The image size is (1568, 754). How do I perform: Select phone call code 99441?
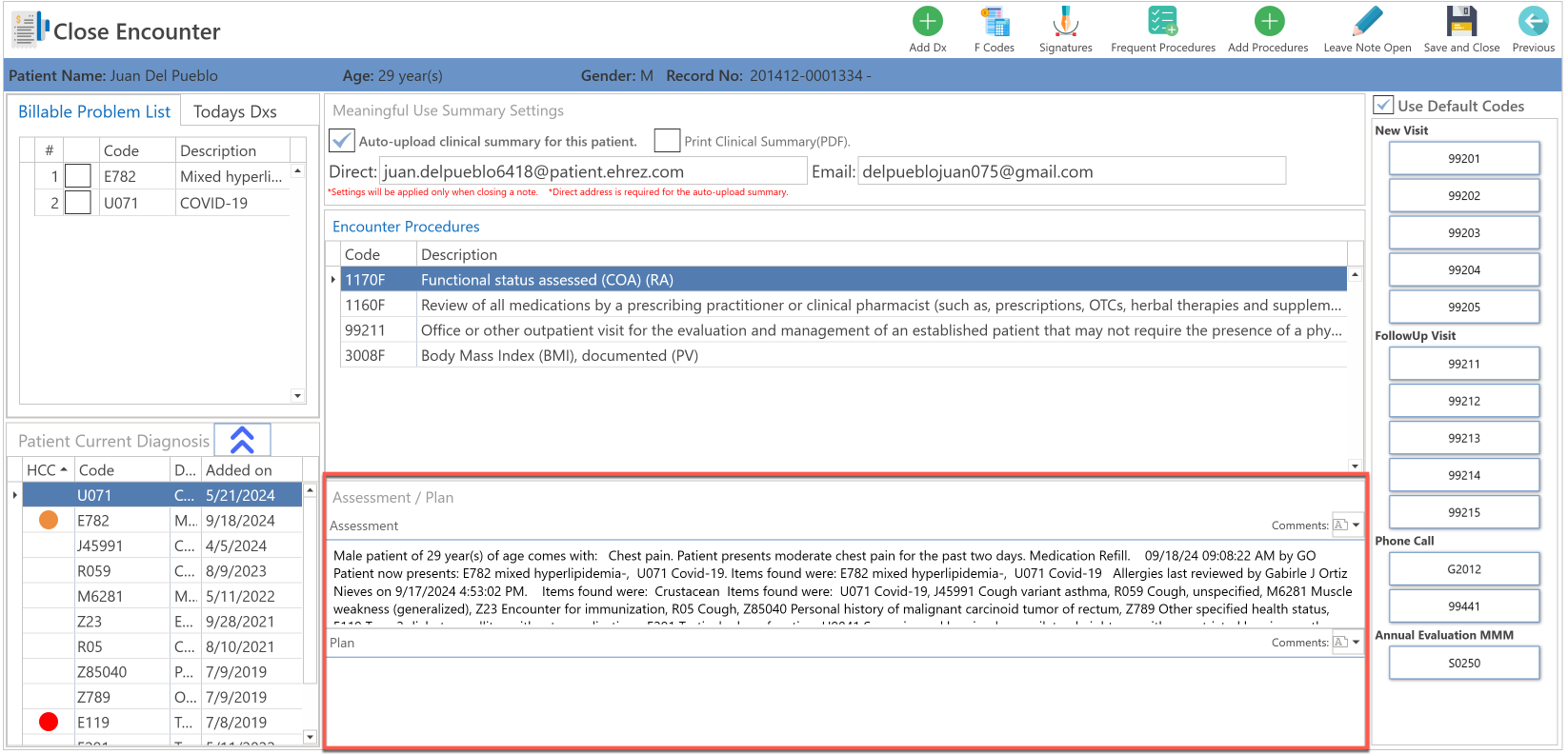click(1463, 606)
